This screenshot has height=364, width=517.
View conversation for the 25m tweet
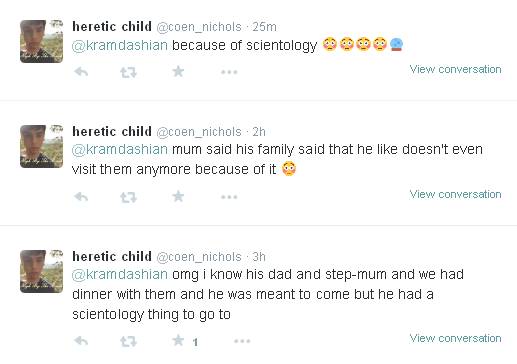(455, 69)
